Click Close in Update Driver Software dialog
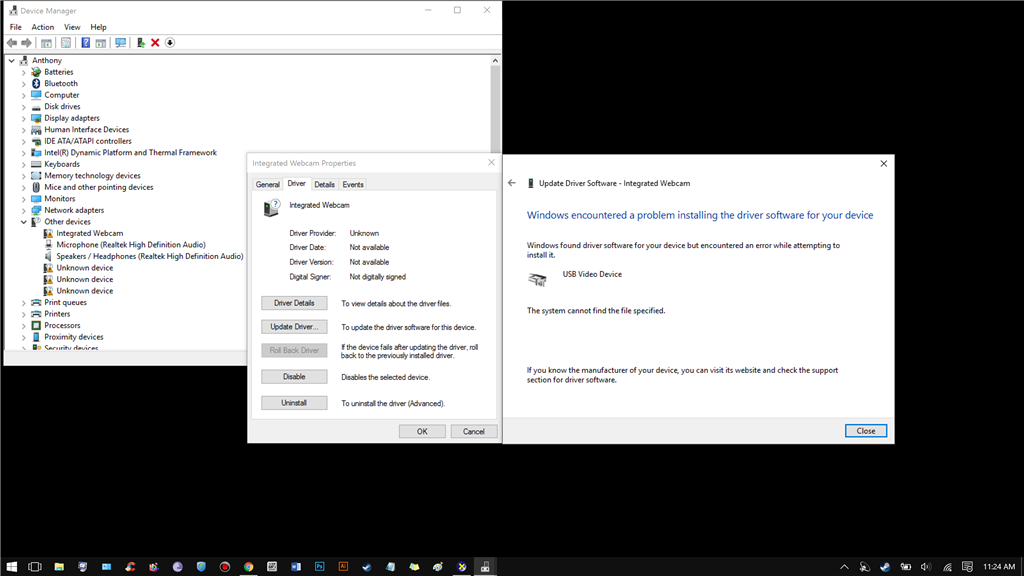The width and height of the screenshot is (1024, 576). tap(866, 431)
